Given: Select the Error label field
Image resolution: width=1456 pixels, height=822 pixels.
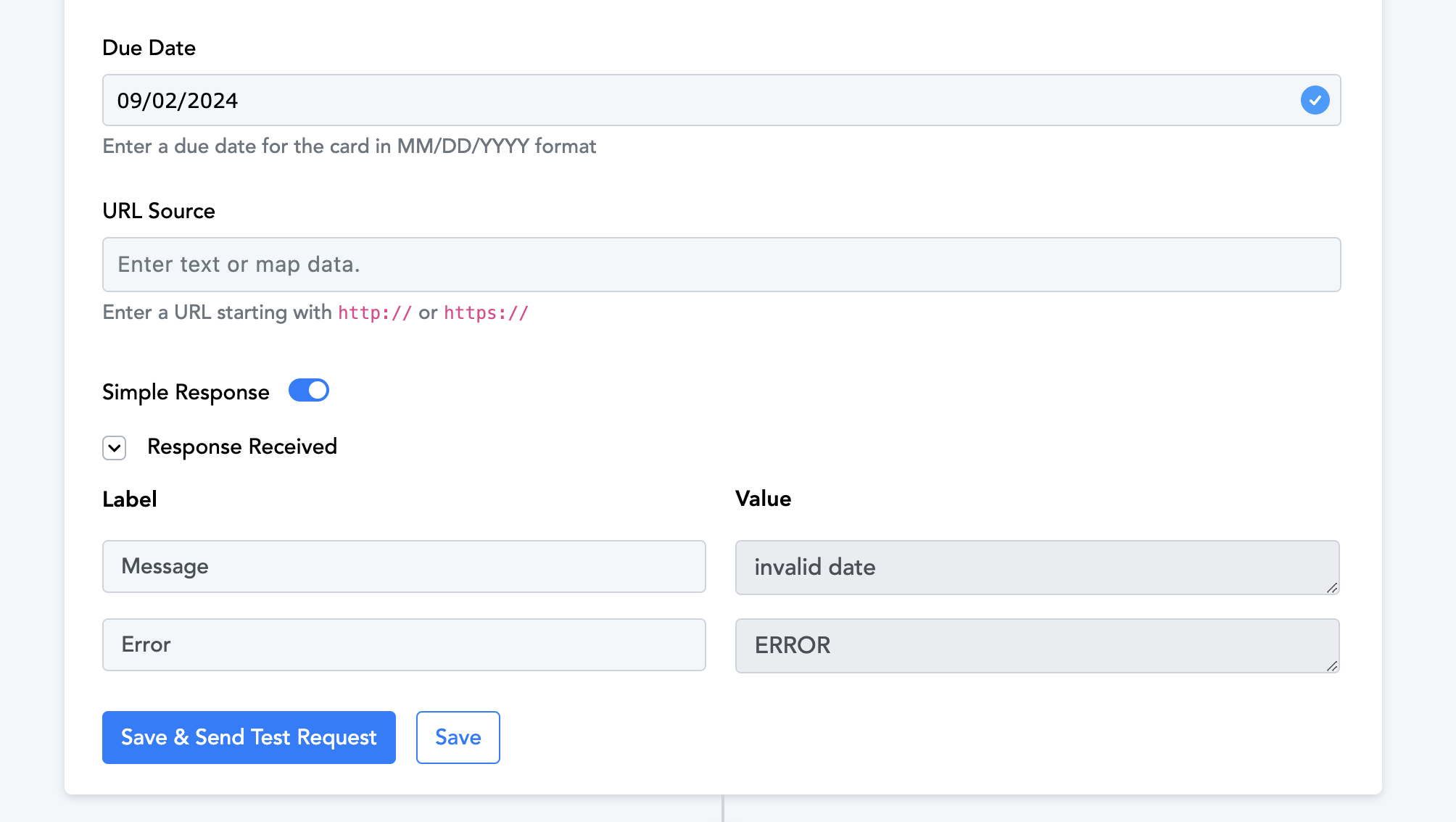Looking at the screenshot, I should point(404,644).
